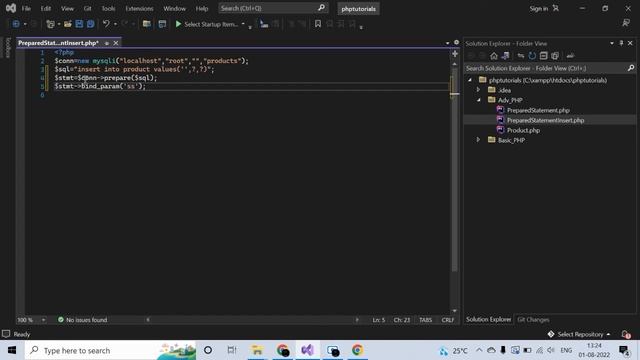
Task: Click the window layout icon before Start
Action: (x=162, y=24)
